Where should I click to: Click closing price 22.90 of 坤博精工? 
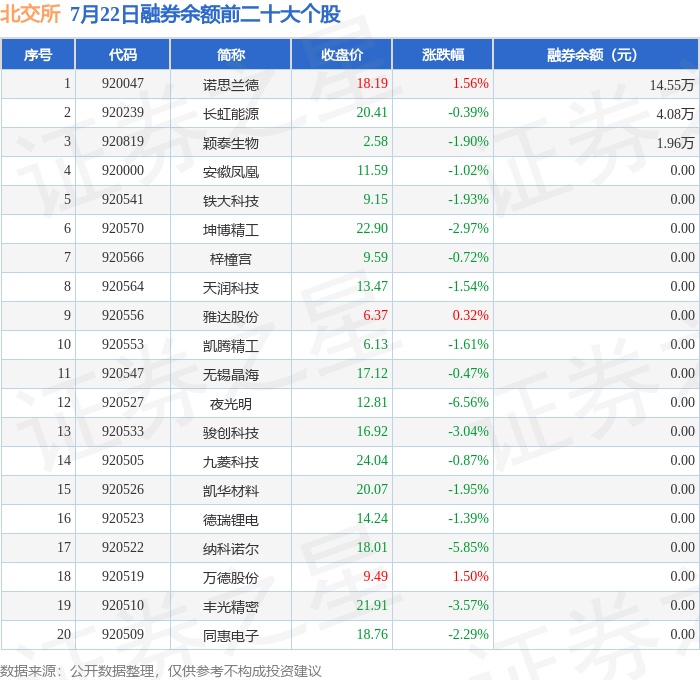(x=372, y=229)
